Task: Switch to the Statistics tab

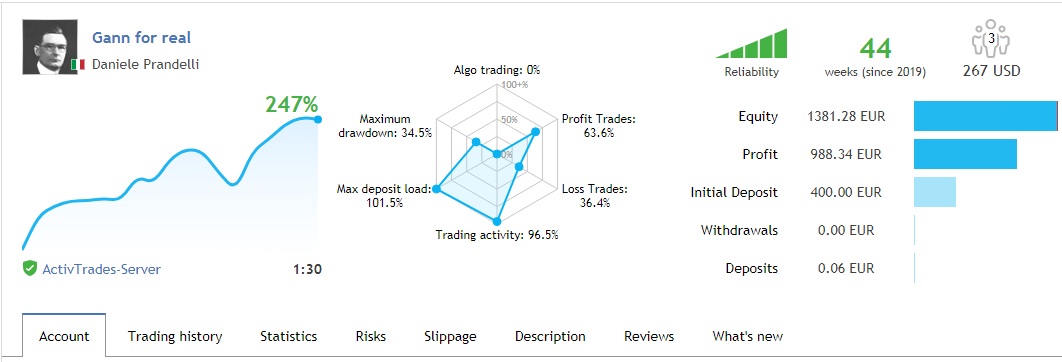Action: [289, 336]
